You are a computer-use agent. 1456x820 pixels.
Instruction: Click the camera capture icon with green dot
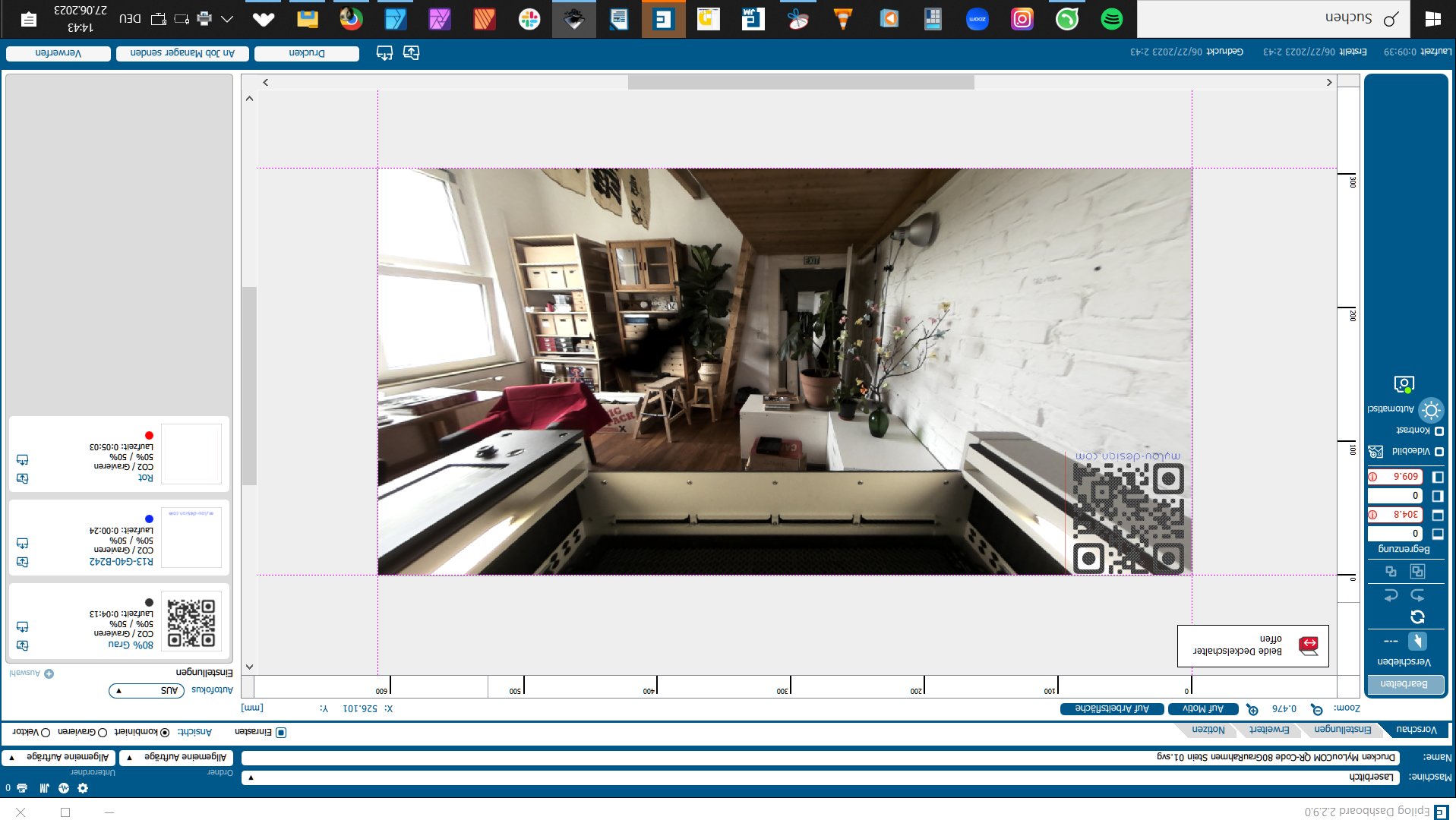tap(1404, 384)
